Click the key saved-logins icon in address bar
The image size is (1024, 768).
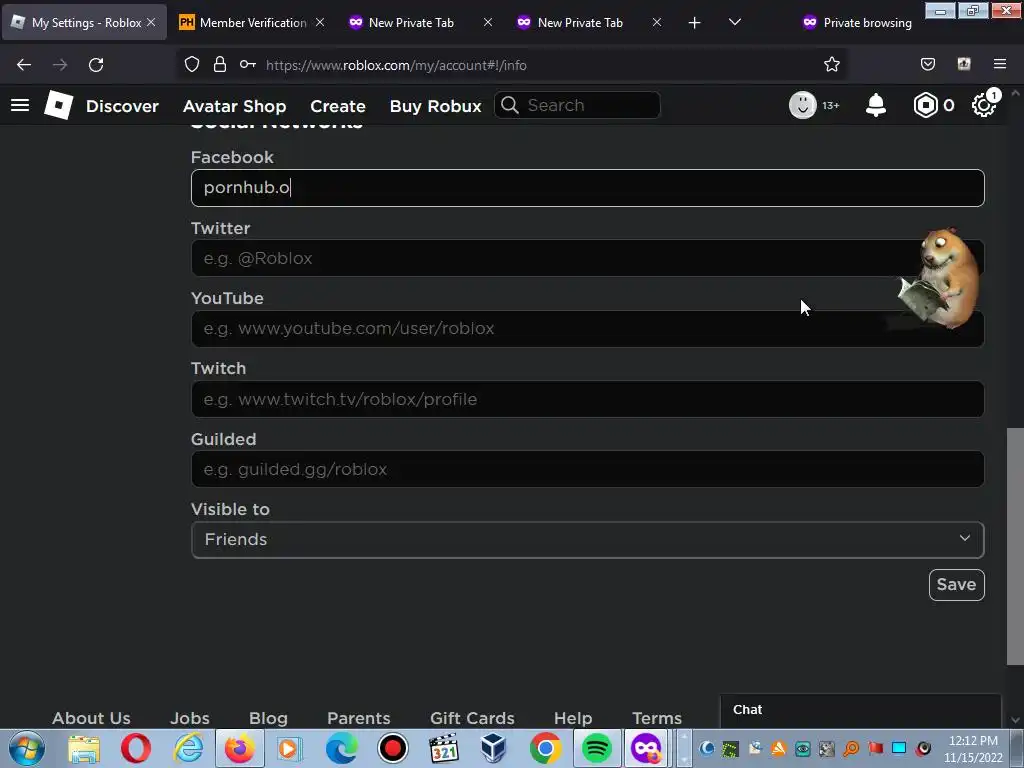[x=248, y=65]
